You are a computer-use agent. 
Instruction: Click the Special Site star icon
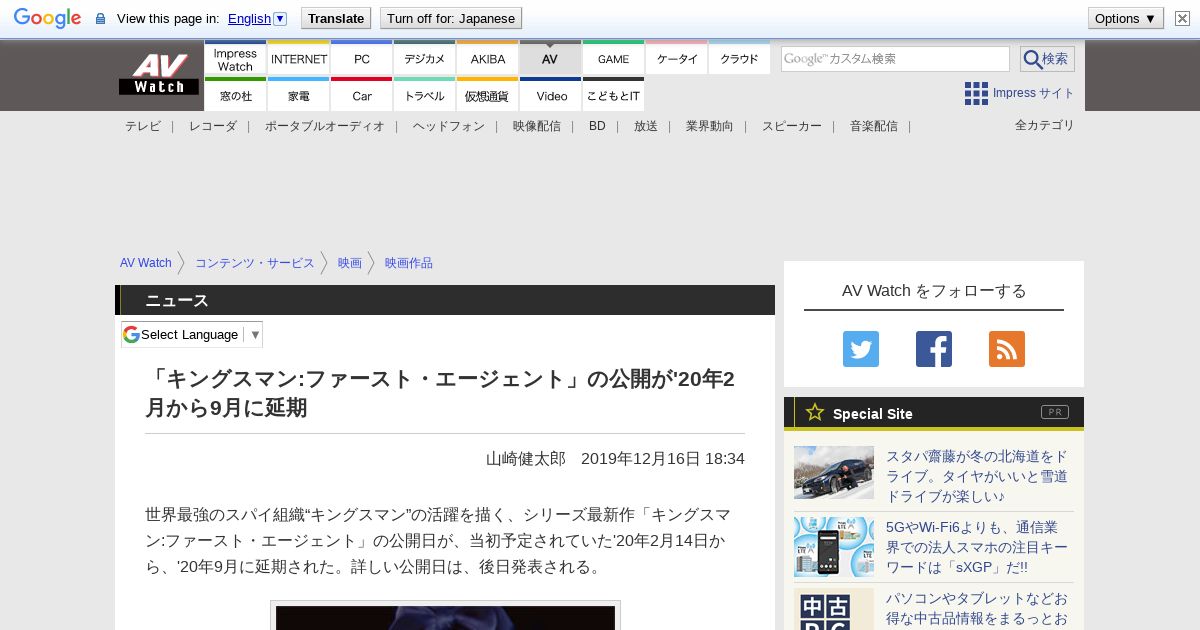pos(815,412)
